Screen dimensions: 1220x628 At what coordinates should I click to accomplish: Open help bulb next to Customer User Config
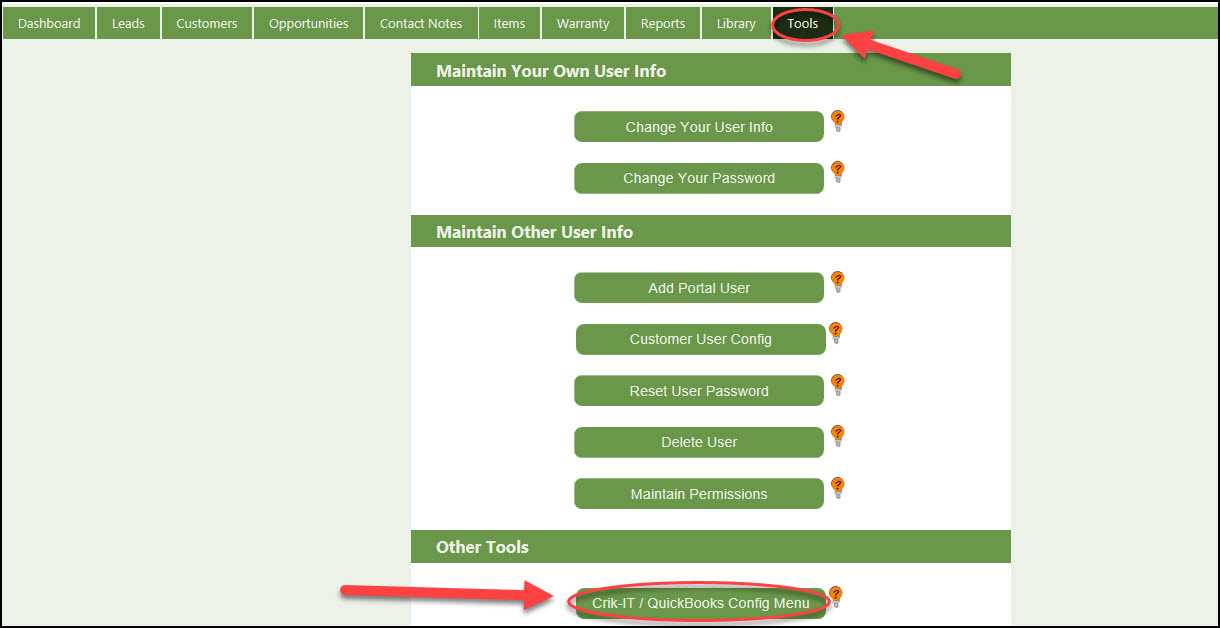click(836, 333)
